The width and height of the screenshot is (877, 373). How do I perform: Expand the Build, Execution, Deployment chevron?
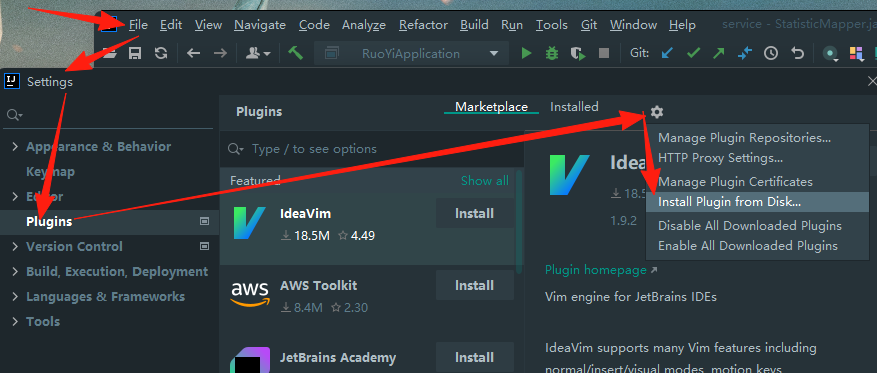[x=15, y=272]
